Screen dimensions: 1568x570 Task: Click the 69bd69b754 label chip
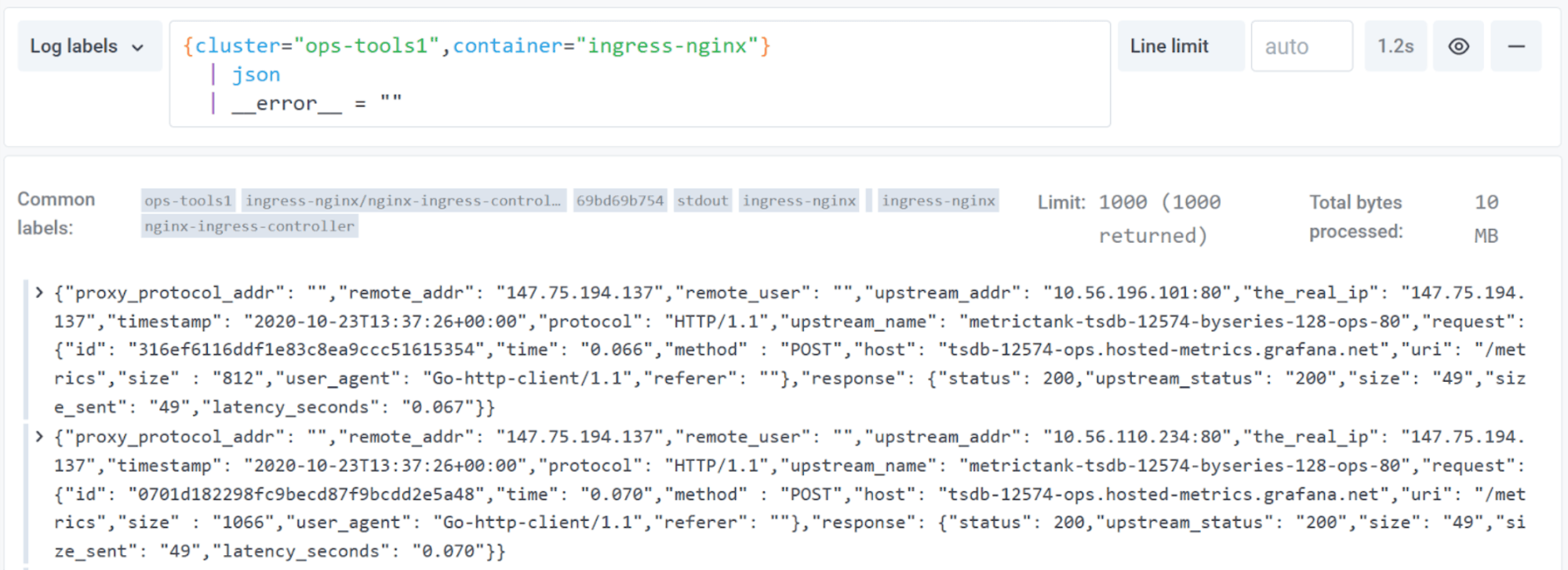(620, 201)
